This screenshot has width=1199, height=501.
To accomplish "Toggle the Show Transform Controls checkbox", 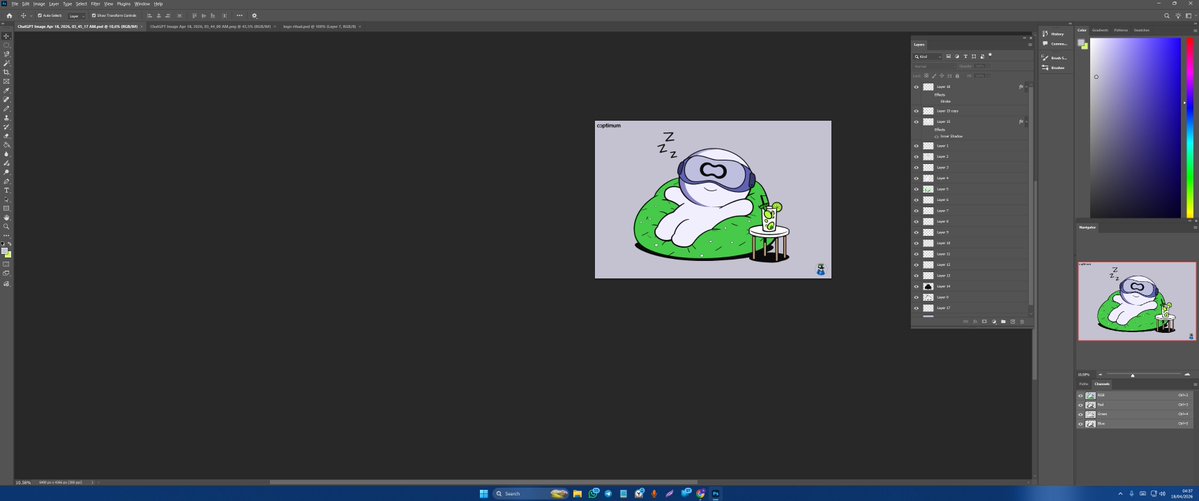I will click(x=93, y=16).
